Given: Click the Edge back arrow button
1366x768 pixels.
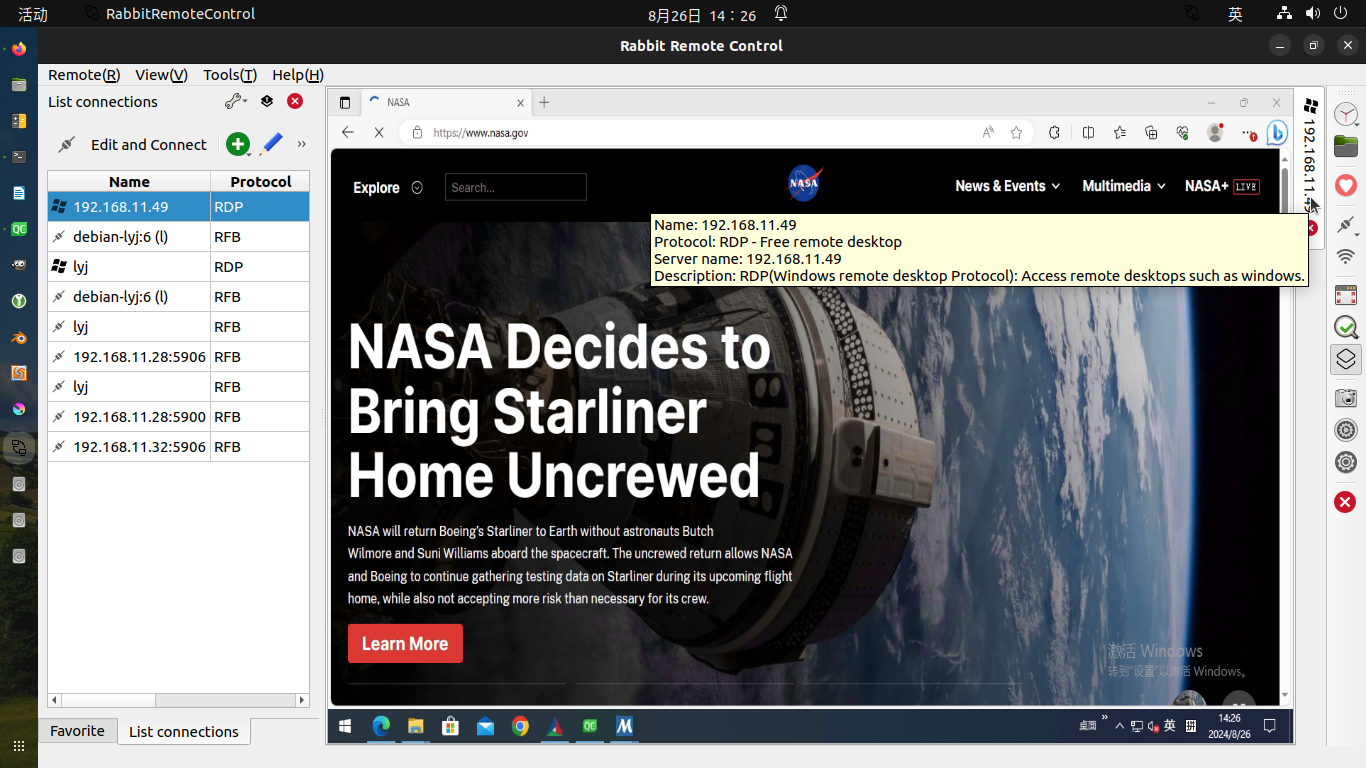Looking at the screenshot, I should [348, 132].
